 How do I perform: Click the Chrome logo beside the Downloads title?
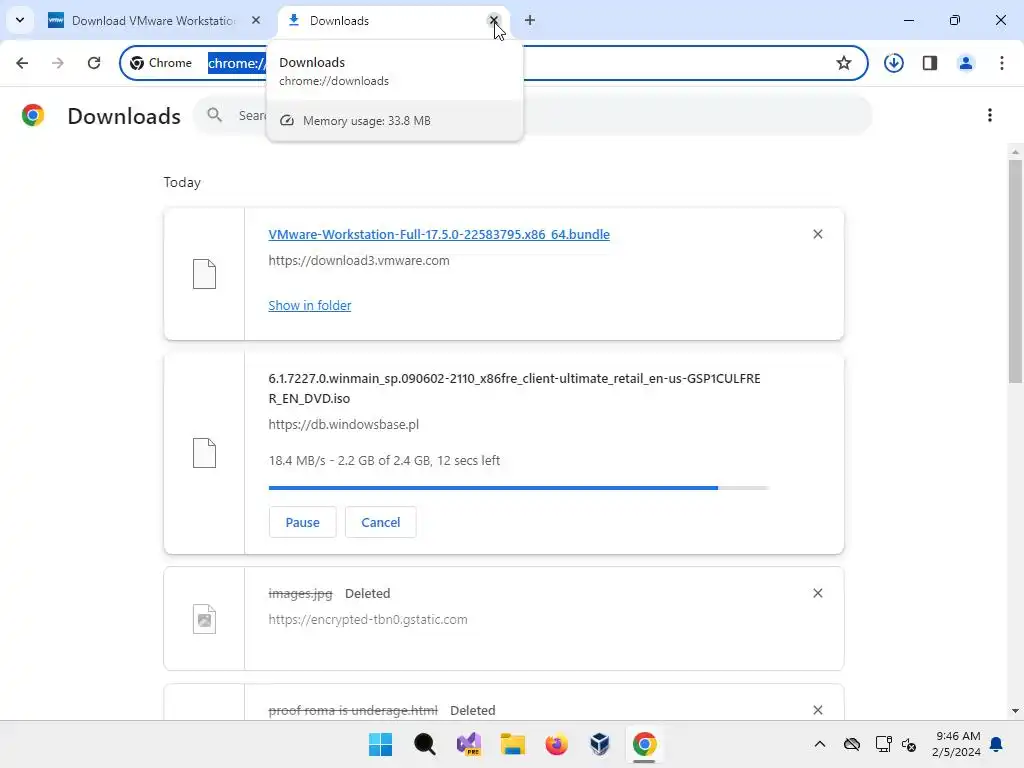coord(33,116)
